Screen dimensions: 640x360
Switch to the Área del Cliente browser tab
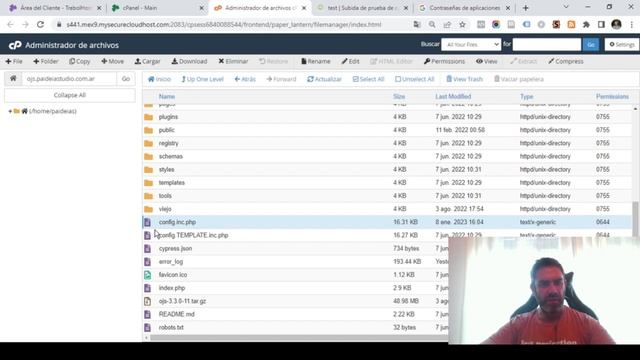[x=56, y=8]
